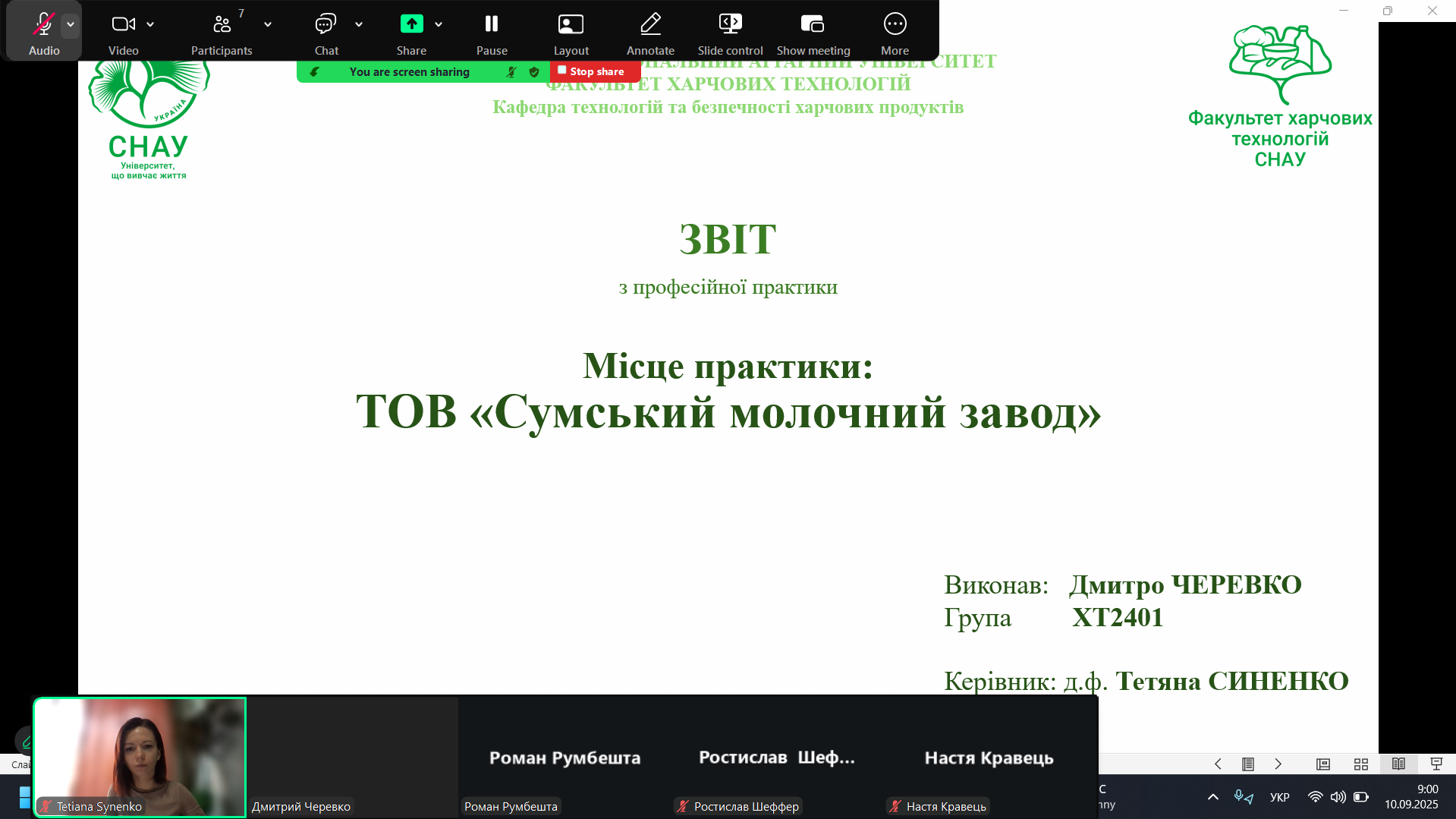The height and width of the screenshot is (819, 1456).
Task: Open the Windows Start button
Action: pyautogui.click(x=25, y=797)
